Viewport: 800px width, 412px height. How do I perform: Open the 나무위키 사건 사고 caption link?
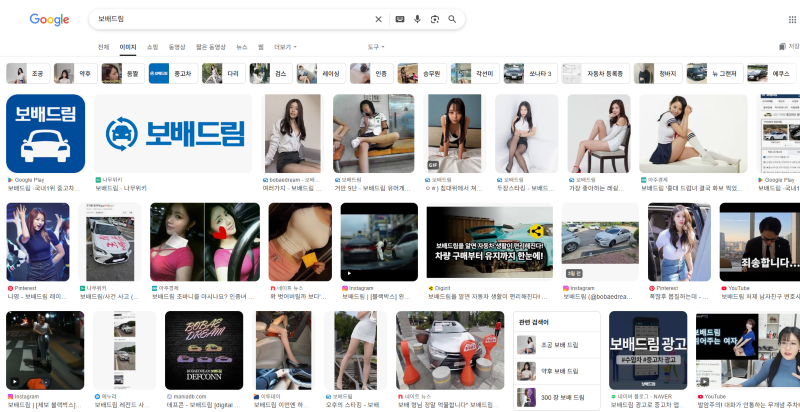(x=109, y=296)
